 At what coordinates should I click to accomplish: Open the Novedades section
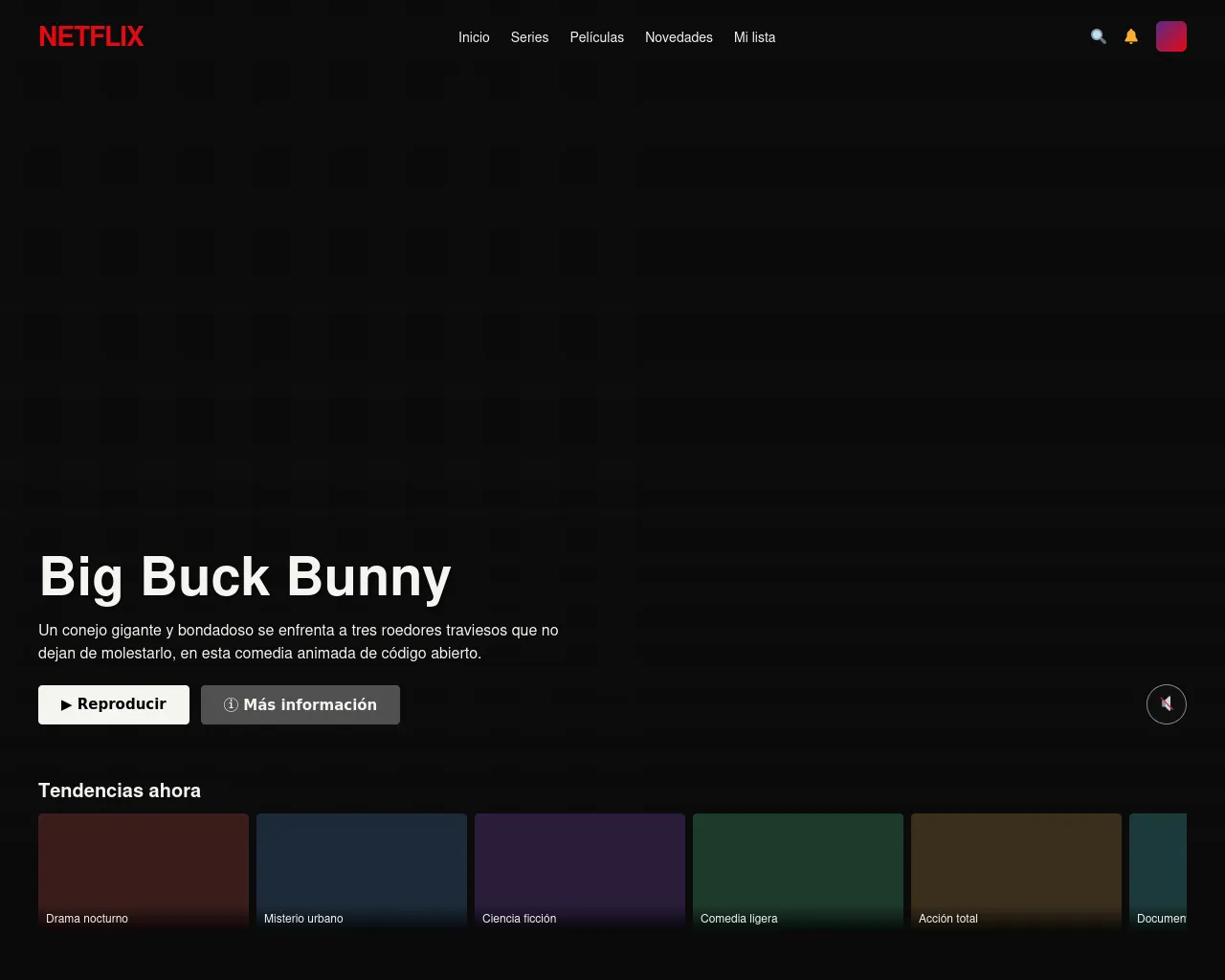pos(679,37)
